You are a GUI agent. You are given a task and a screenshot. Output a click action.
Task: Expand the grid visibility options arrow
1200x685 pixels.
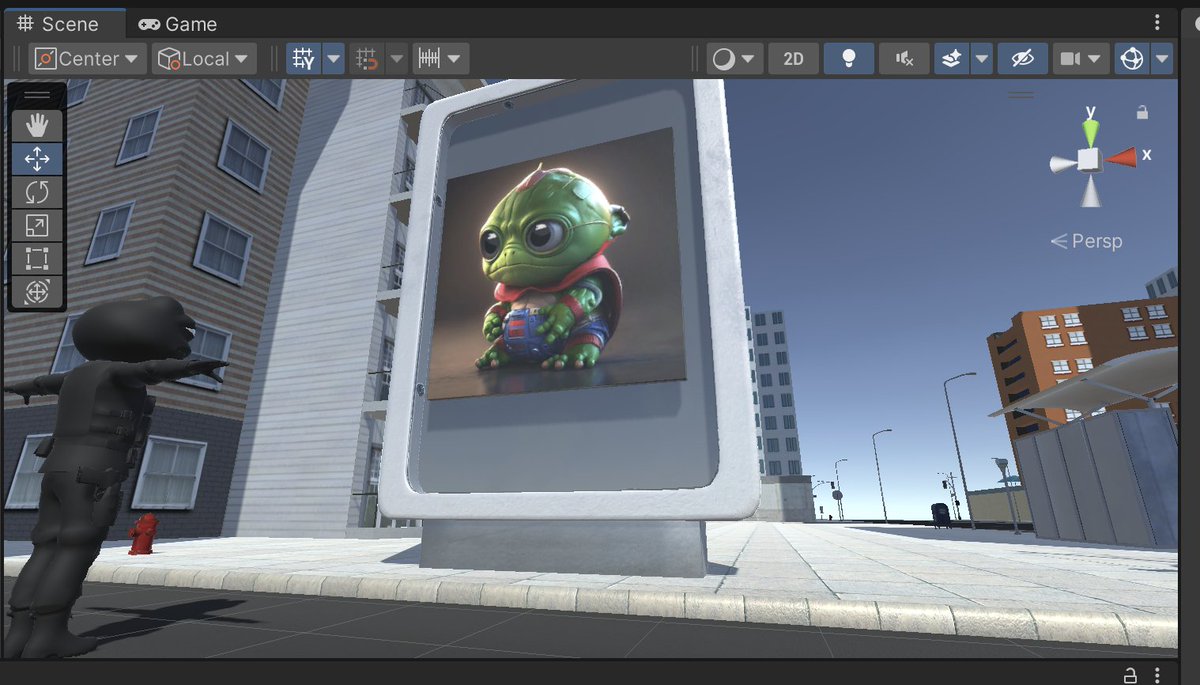click(333, 59)
